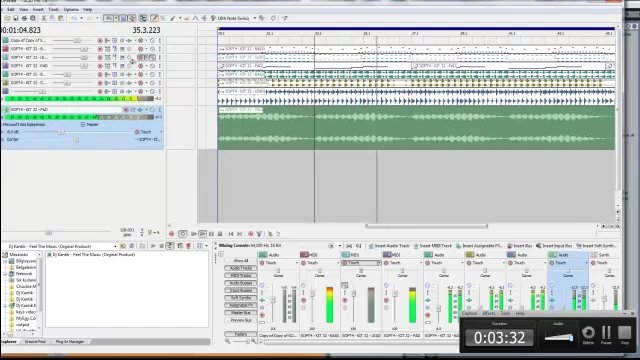The width and height of the screenshot is (640, 360).
Task: Toggle record arm on first track header
Action: tap(100, 41)
